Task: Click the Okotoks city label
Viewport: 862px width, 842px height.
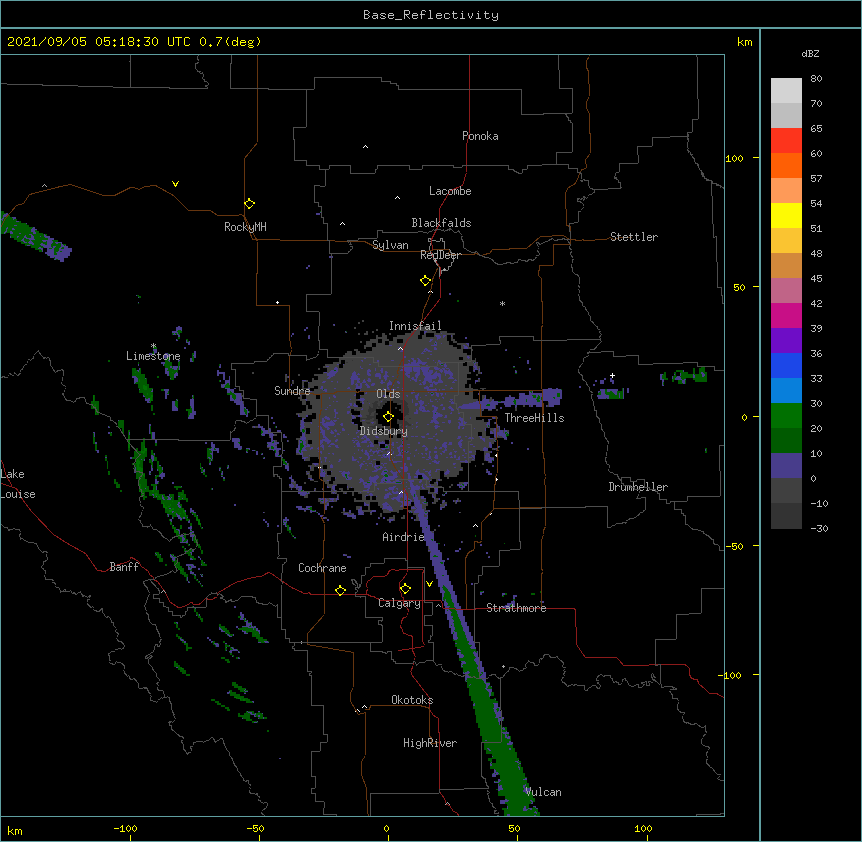Action: tap(412, 700)
